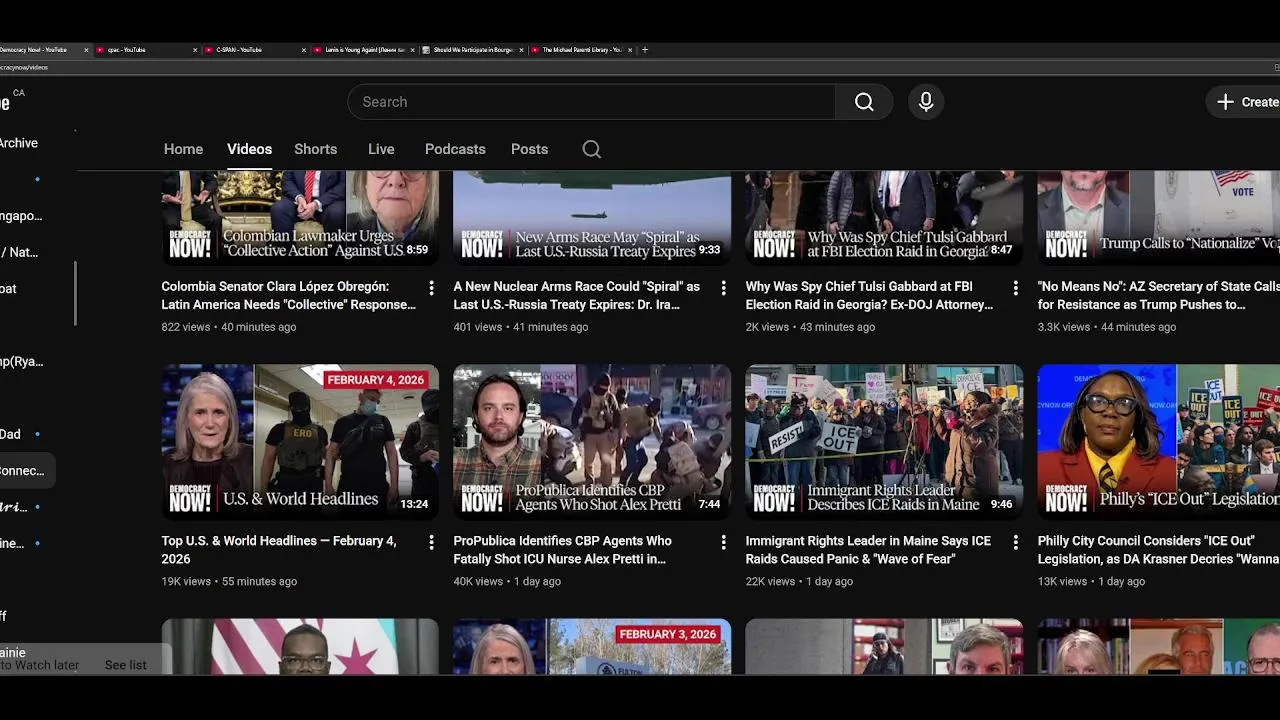This screenshot has width=1280, height=720.
Task: Open A New Nuclear Arms Race title
Action: pos(577,295)
